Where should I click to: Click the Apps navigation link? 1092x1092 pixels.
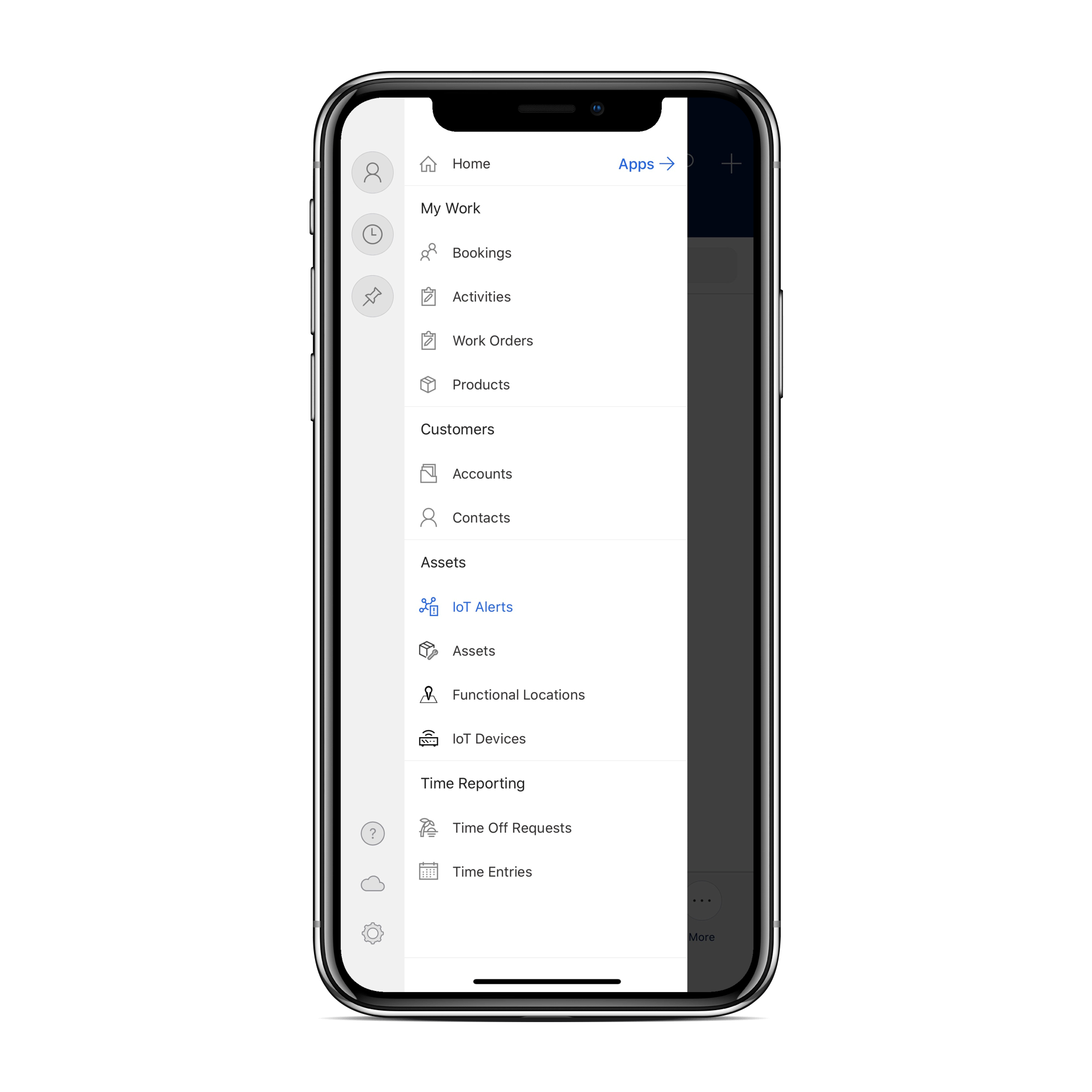point(645,163)
